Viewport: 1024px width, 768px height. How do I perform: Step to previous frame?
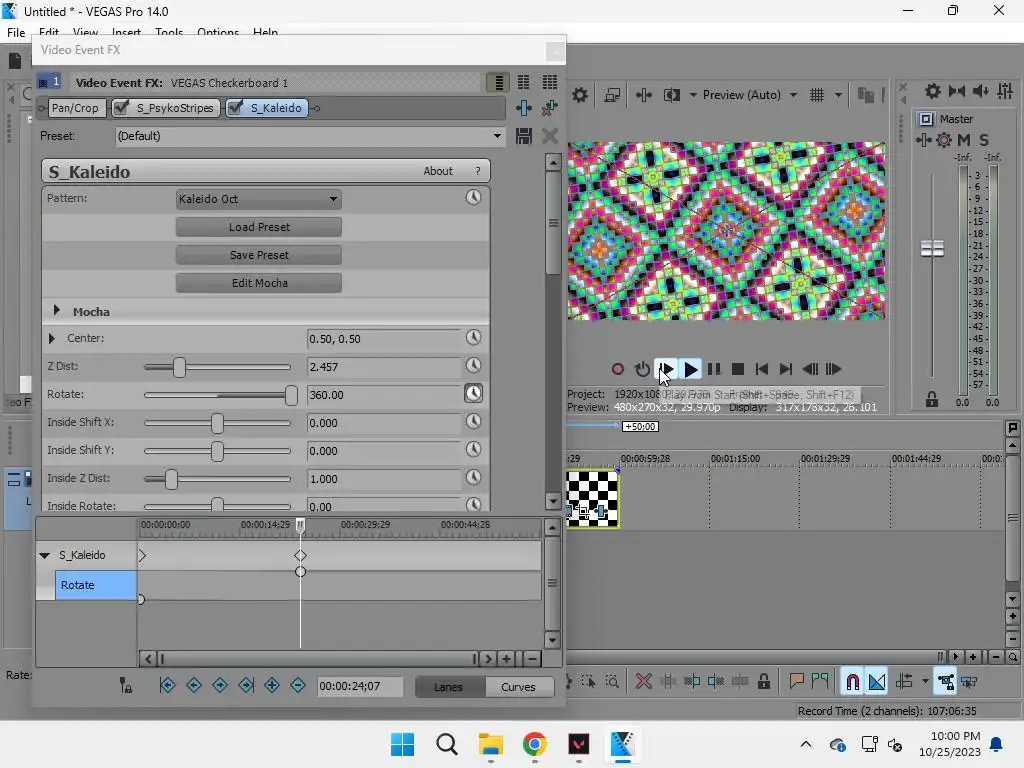810,370
